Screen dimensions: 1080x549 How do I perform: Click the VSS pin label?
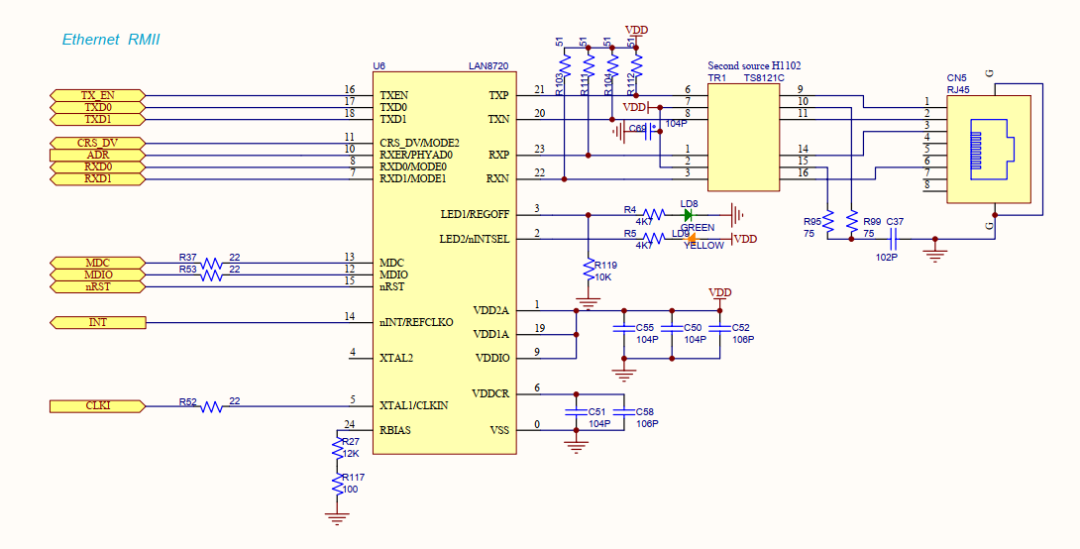point(499,430)
